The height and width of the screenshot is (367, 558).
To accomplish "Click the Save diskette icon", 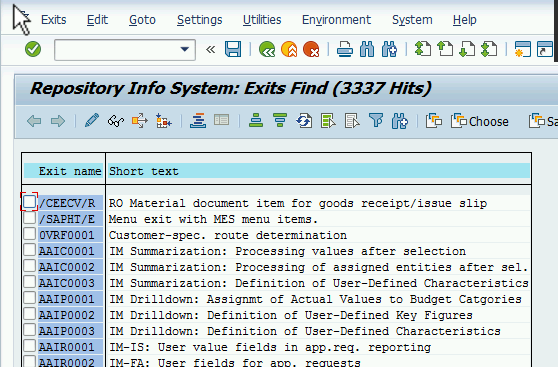I will 233,49.
